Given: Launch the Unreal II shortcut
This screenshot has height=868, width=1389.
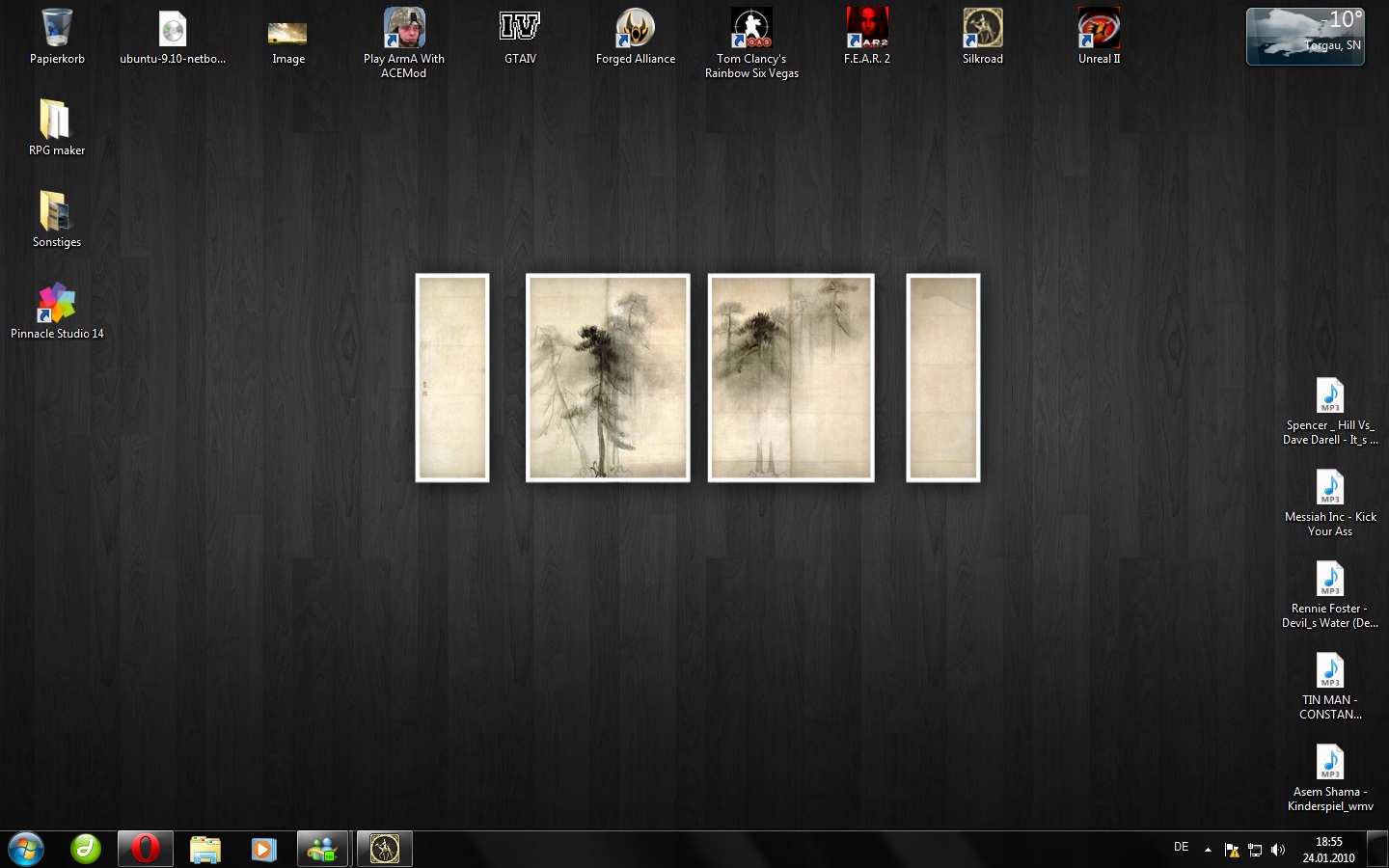Looking at the screenshot, I should pyautogui.click(x=1099, y=37).
